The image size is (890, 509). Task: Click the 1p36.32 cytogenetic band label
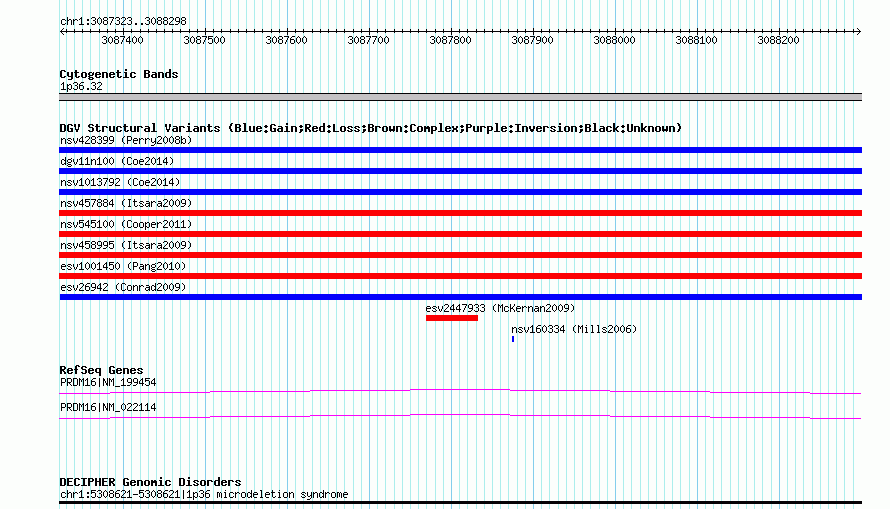81,86
